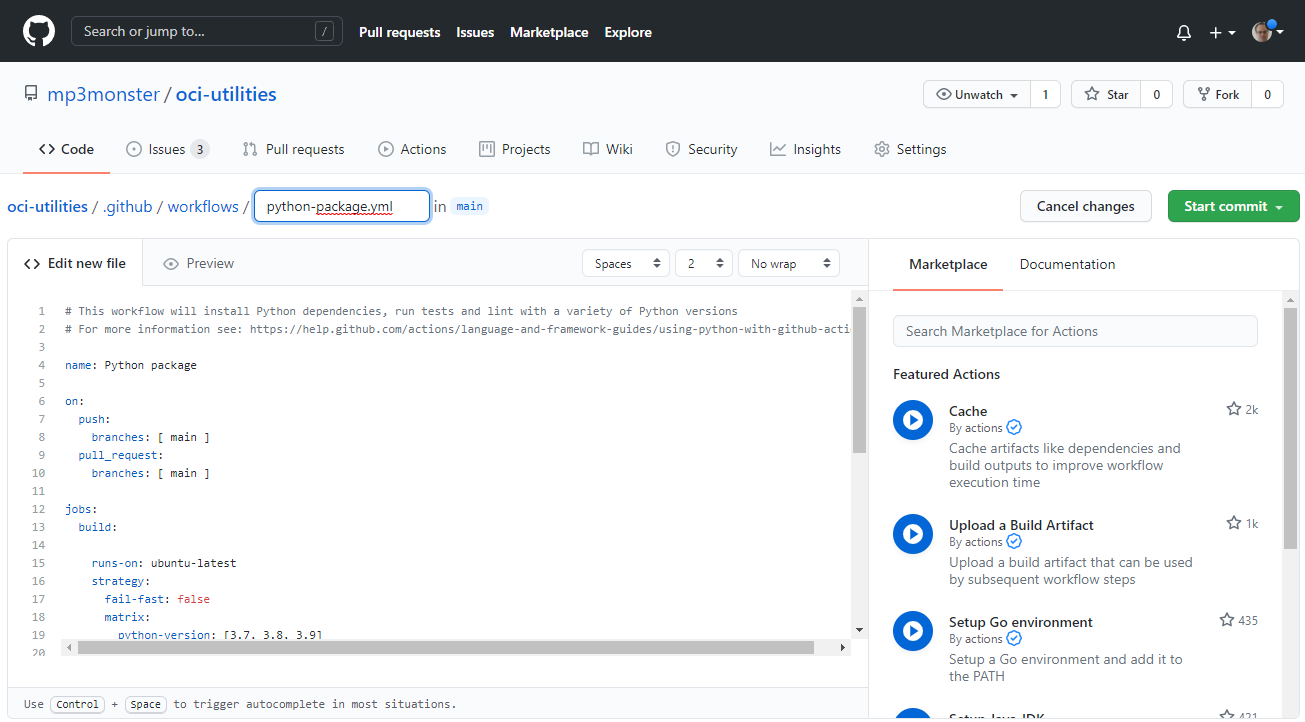Image resolution: width=1305 pixels, height=722 pixels.
Task: Click the editor horizontal scrollbar
Action: (445, 648)
